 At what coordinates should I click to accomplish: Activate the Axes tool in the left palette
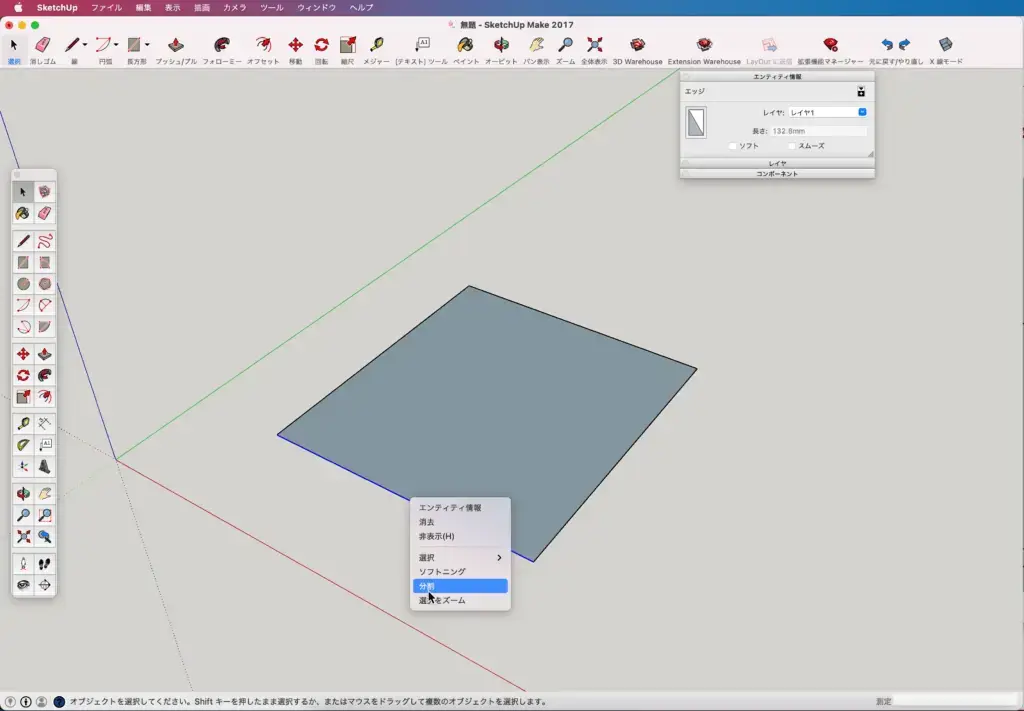(x=24, y=466)
